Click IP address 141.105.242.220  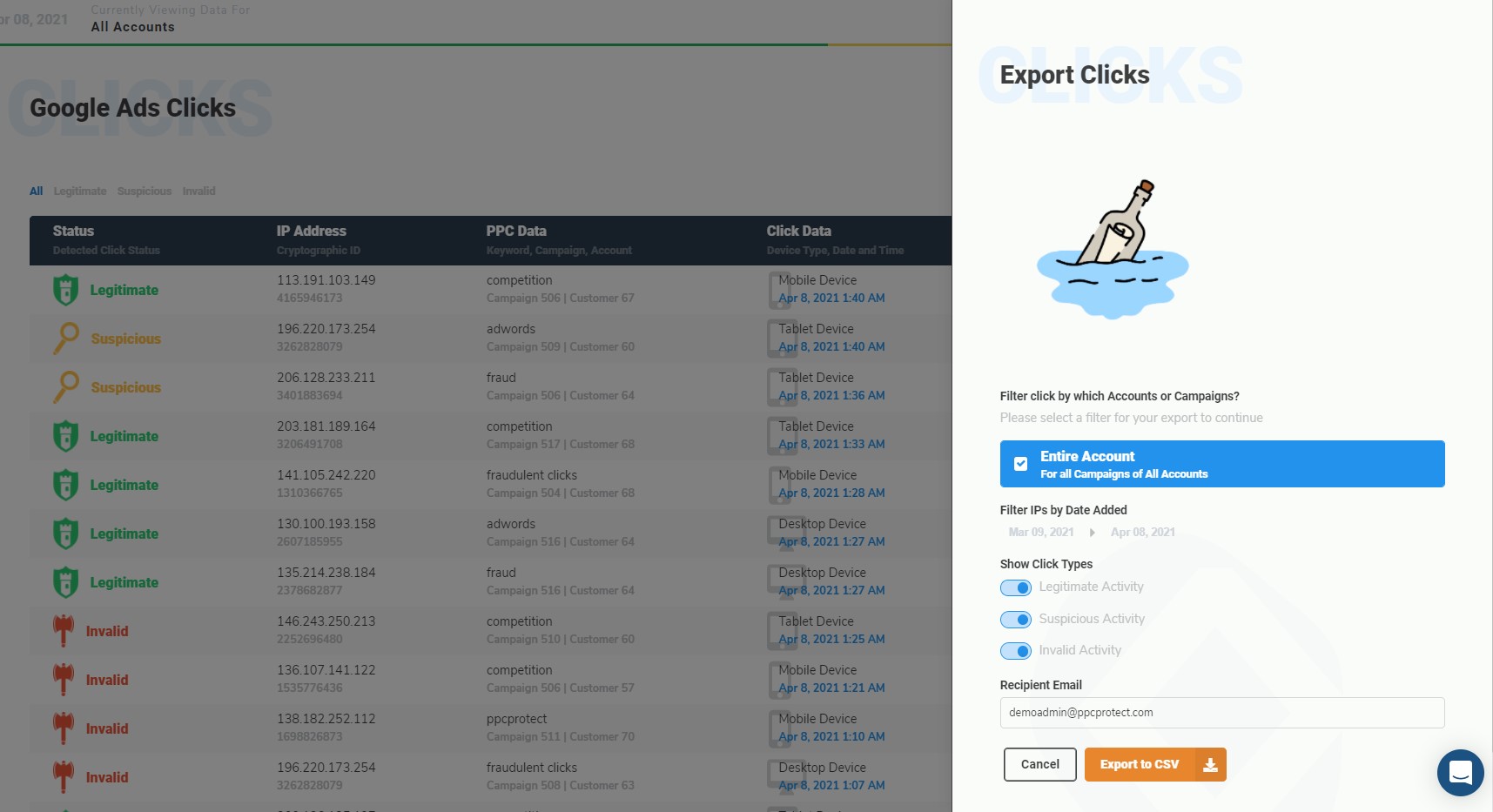click(326, 475)
